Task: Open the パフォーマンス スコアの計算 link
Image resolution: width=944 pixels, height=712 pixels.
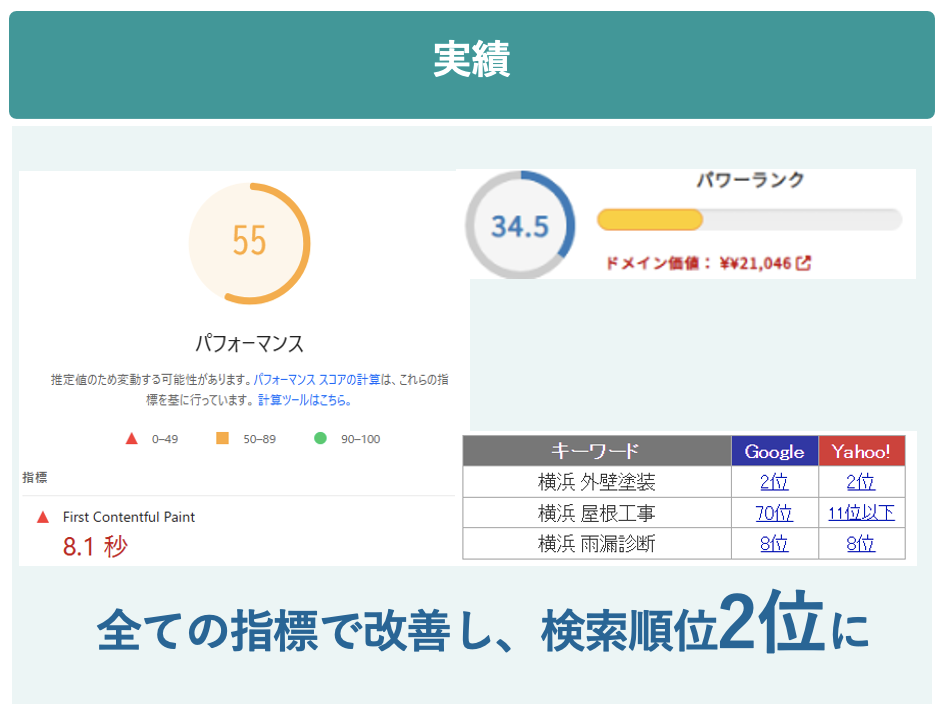Action: click(x=317, y=380)
